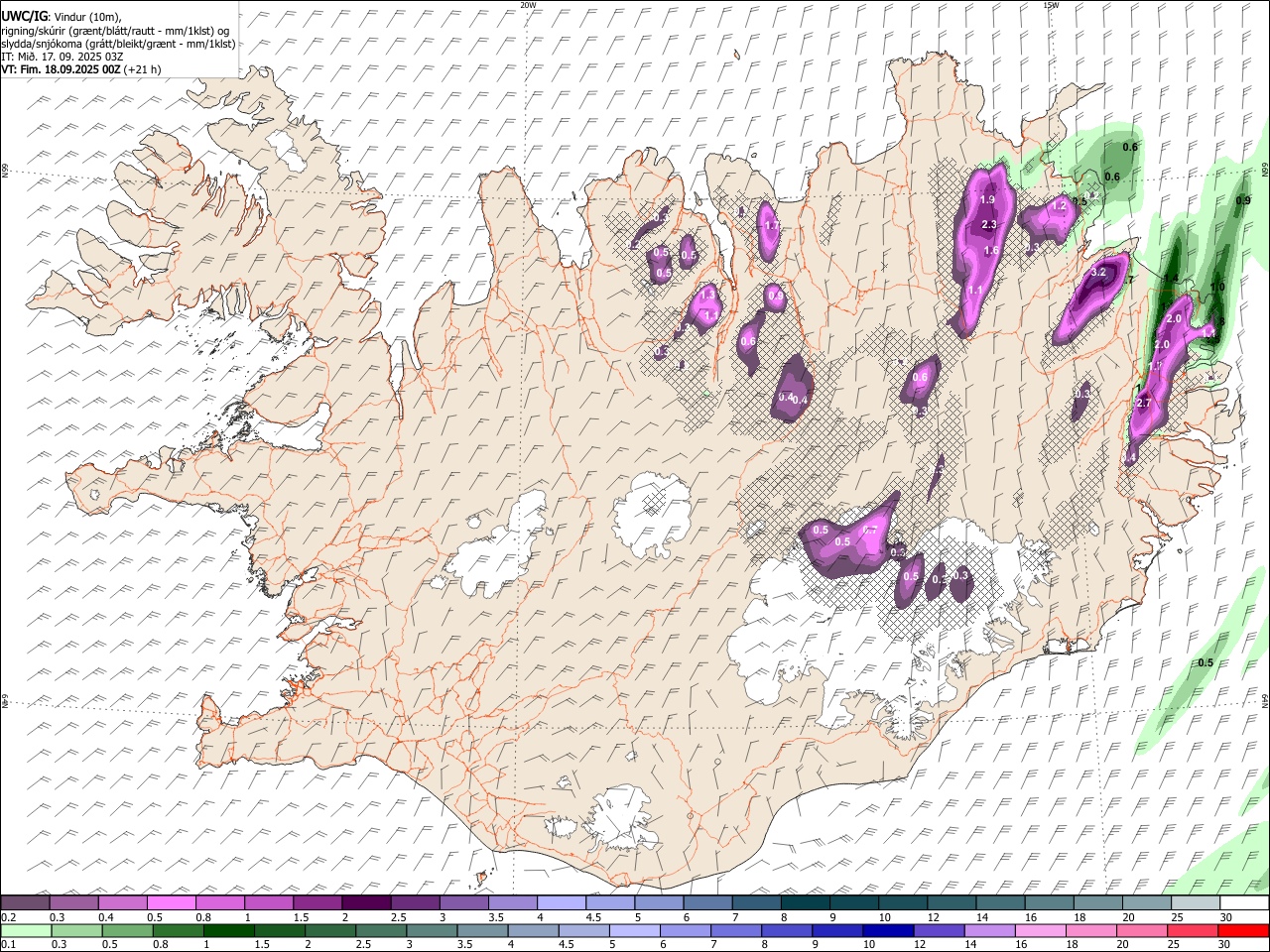Viewport: 1270px width, 952px height.
Task: Click the crimson 25–30 rain legend swatch
Action: [x=1194, y=931]
